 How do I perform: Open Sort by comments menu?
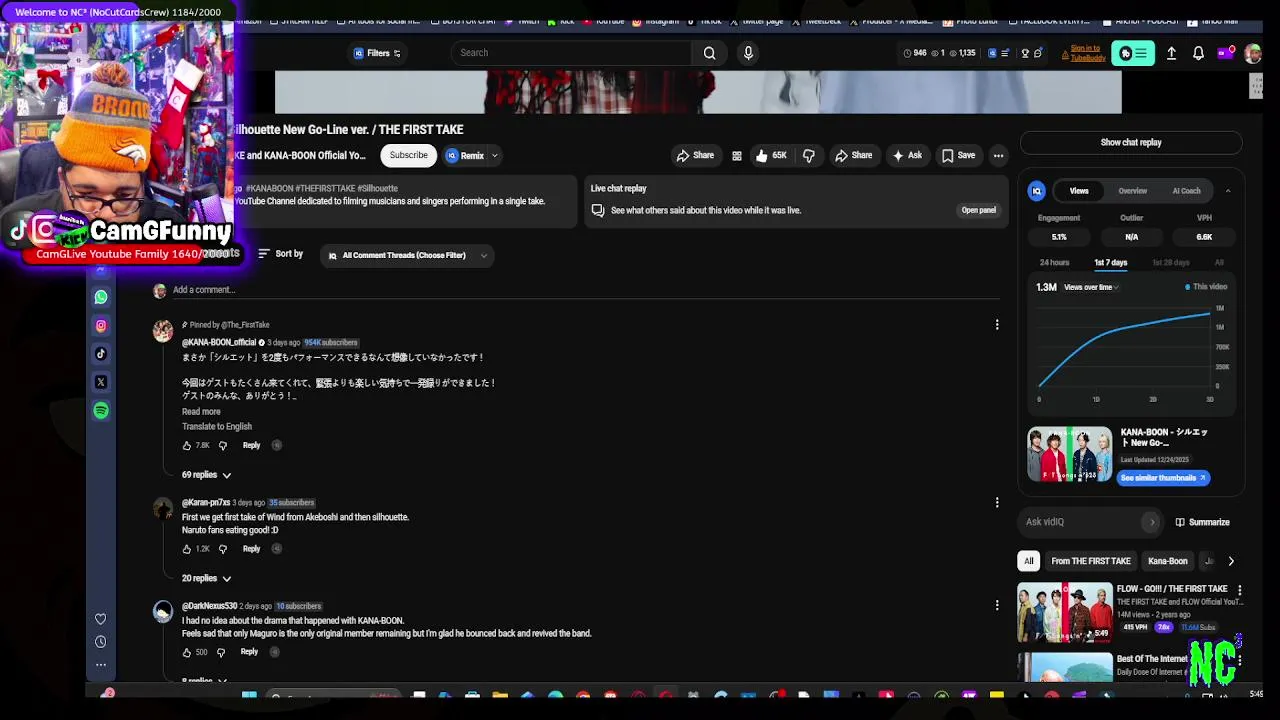pos(280,254)
